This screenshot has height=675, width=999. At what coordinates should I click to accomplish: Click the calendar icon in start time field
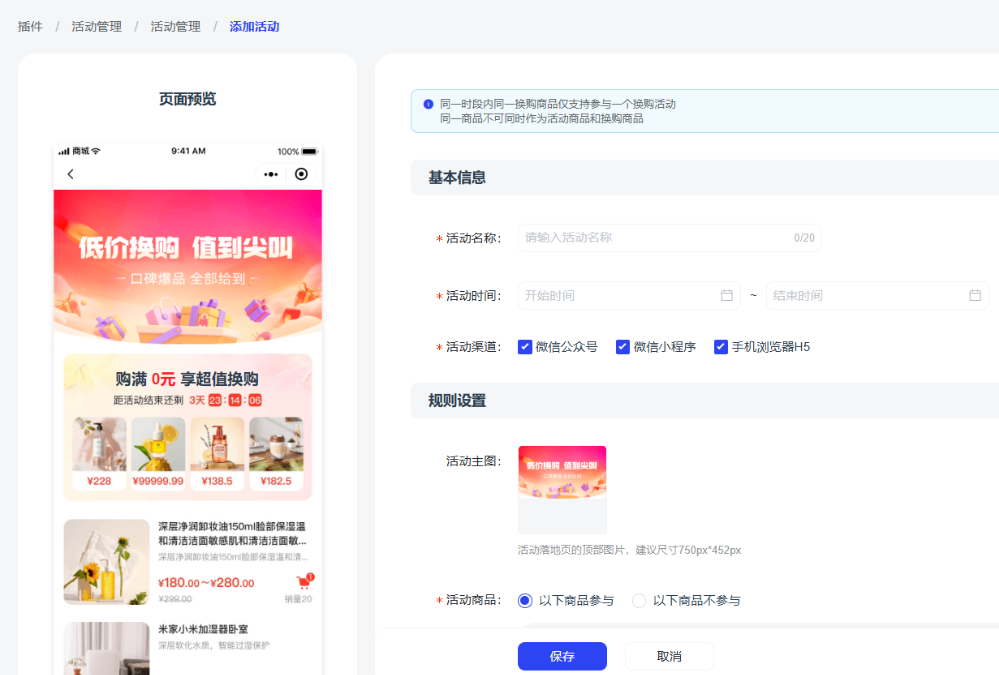(727, 295)
